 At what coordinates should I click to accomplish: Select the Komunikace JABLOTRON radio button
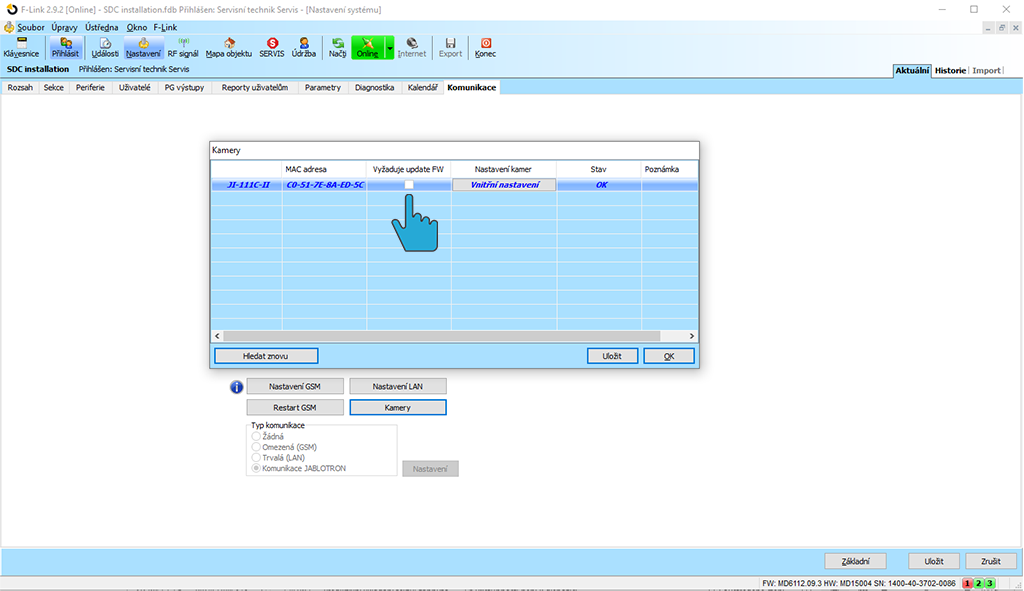click(x=256, y=468)
